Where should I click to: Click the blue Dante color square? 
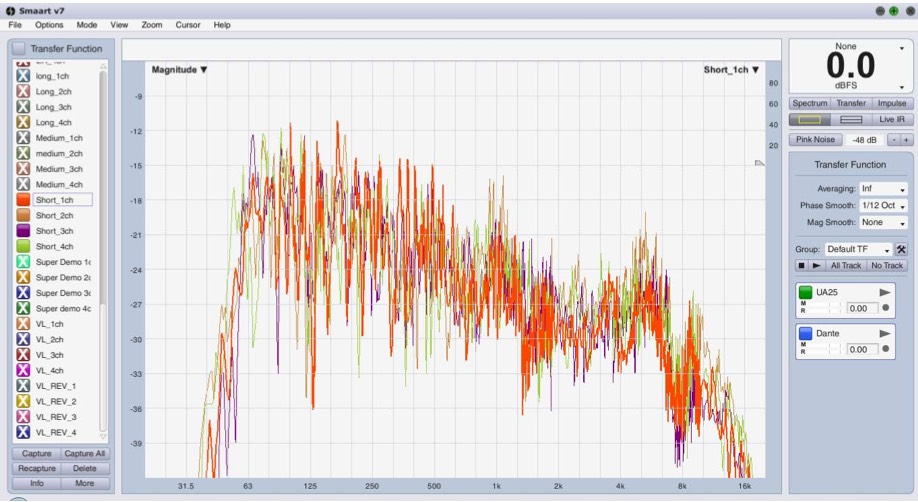tap(806, 333)
